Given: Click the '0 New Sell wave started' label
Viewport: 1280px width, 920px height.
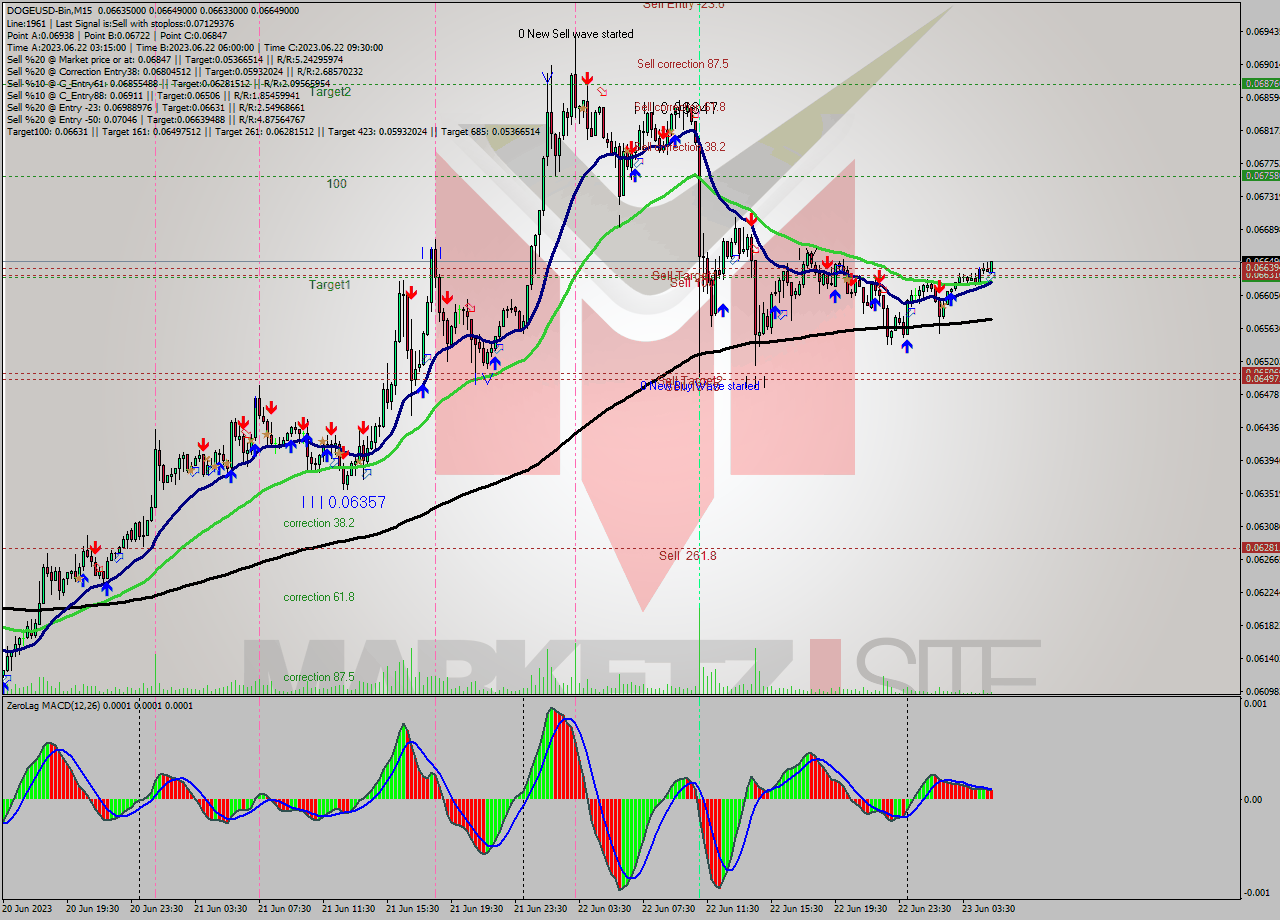Looking at the screenshot, I should (575, 34).
